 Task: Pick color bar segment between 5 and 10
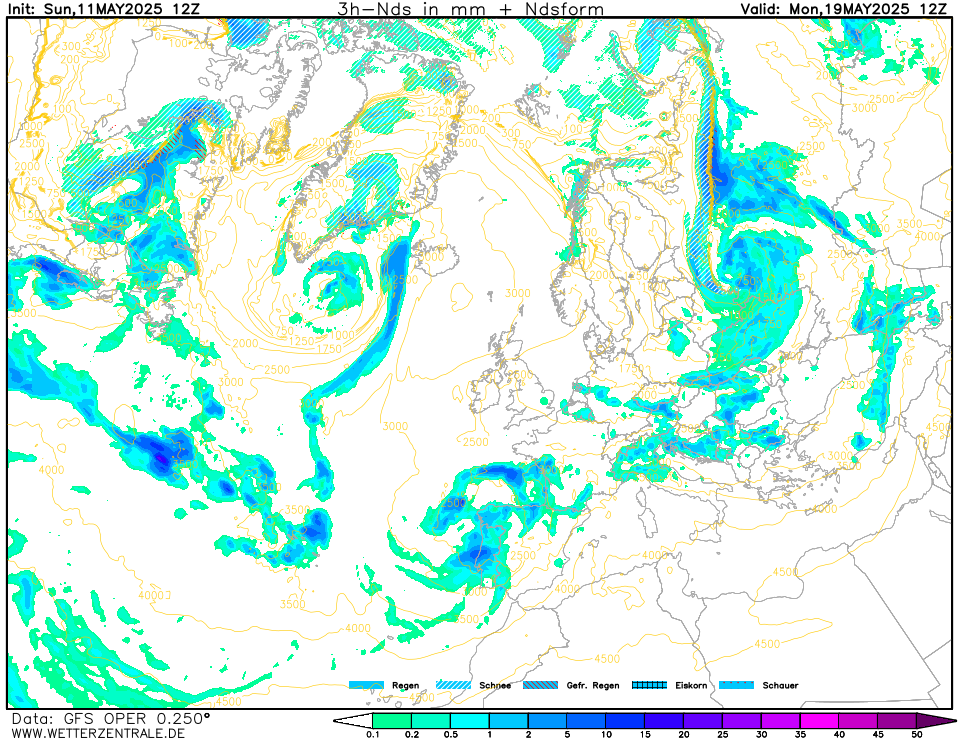[x=587, y=721]
